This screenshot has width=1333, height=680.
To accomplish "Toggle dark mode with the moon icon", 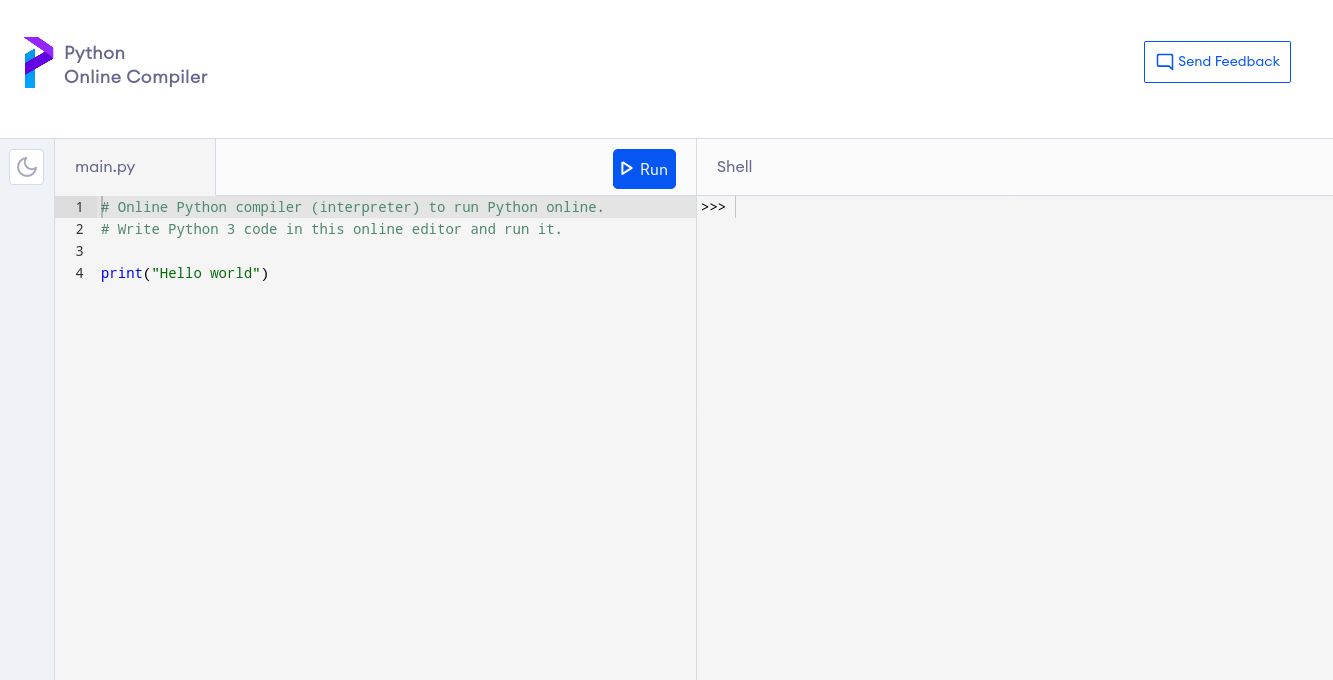I will tap(27, 167).
